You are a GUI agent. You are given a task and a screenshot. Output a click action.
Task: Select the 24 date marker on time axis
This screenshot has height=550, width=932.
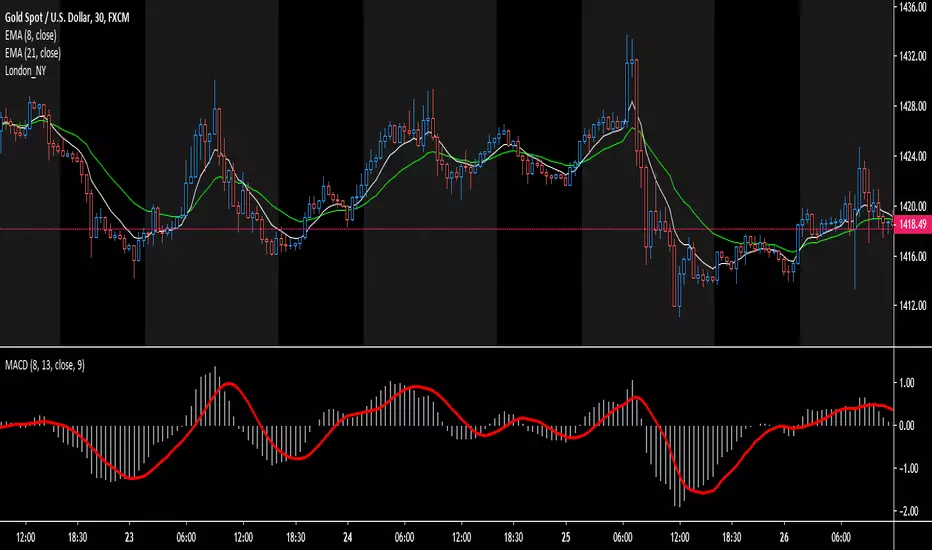[347, 538]
